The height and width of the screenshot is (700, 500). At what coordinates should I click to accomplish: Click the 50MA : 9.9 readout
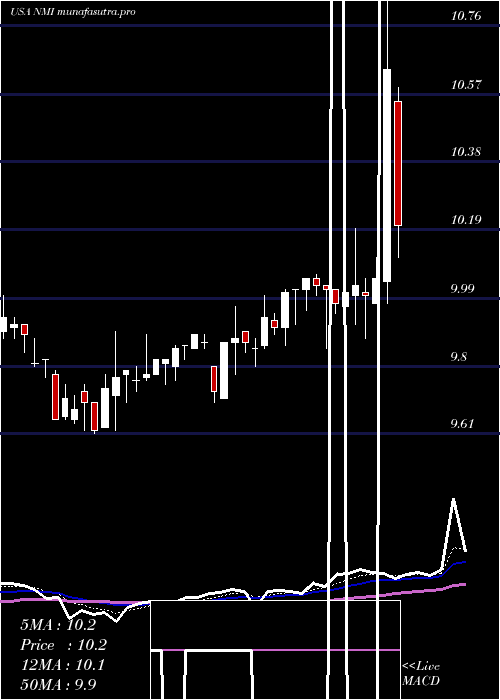(x=58, y=684)
